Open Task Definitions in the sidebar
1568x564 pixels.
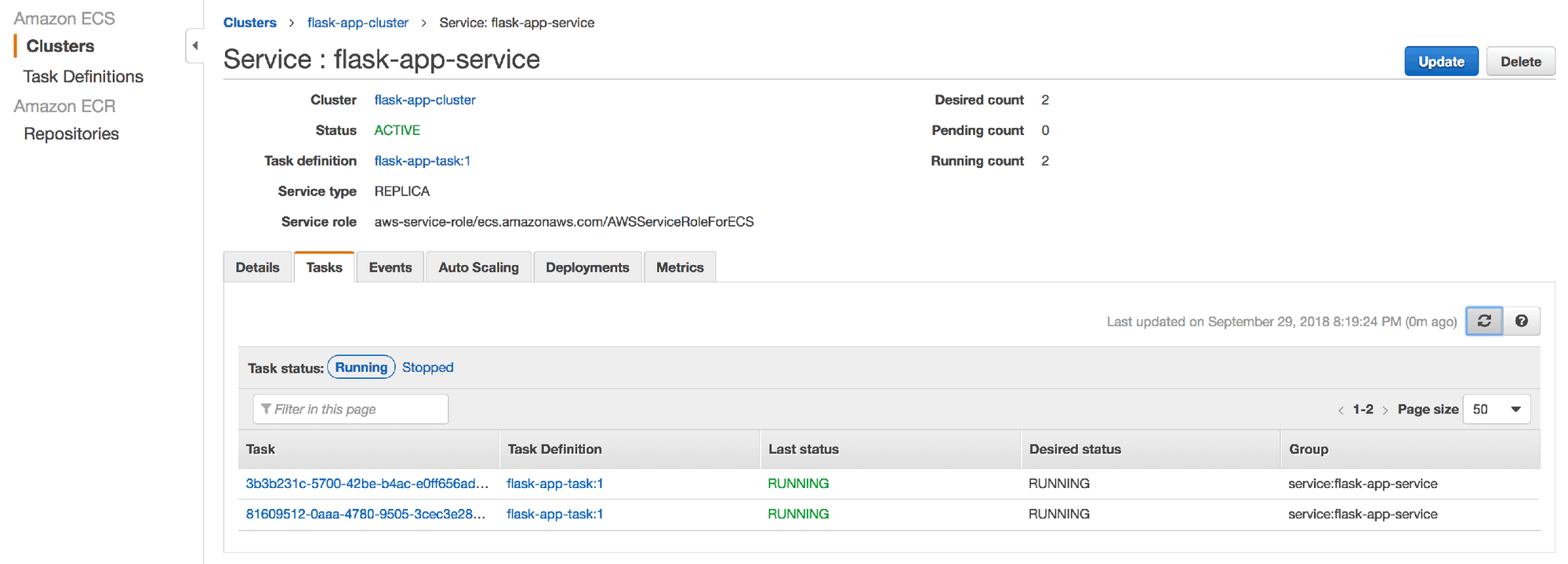coord(83,76)
